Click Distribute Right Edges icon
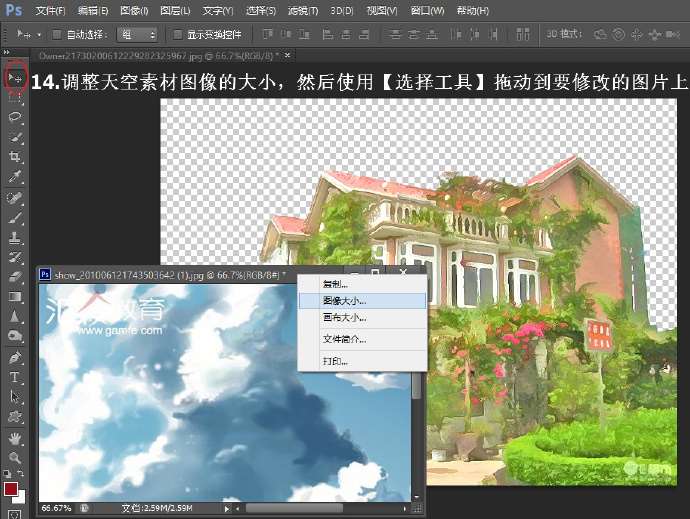 click(x=493, y=34)
